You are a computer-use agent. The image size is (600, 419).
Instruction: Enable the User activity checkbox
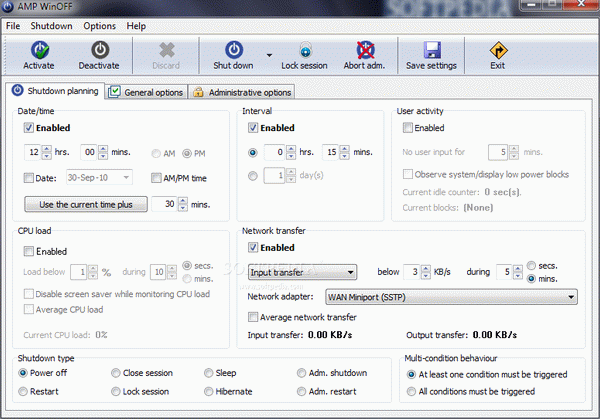pyautogui.click(x=408, y=128)
